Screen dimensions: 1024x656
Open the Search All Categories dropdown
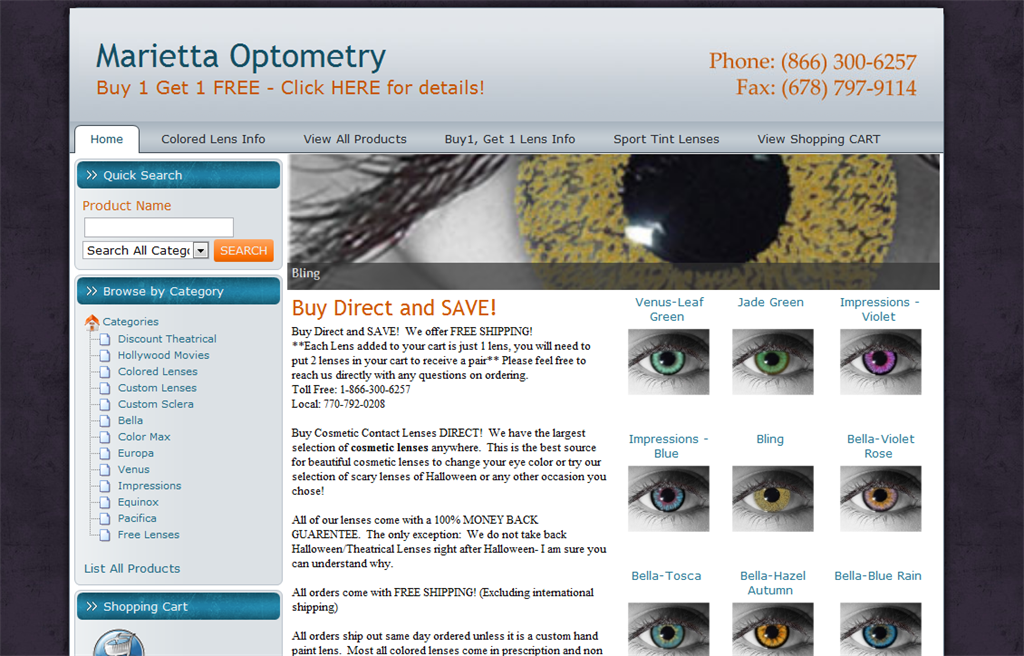146,251
